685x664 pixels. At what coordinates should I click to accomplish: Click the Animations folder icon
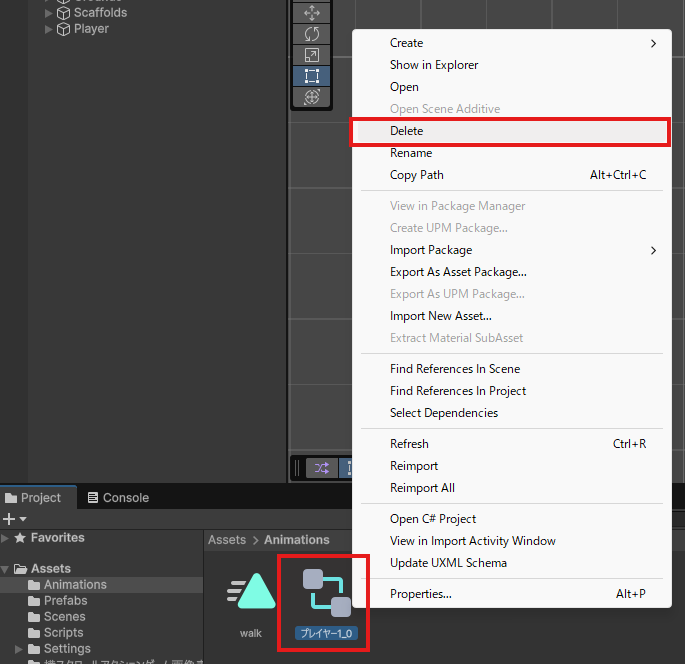coord(34,585)
